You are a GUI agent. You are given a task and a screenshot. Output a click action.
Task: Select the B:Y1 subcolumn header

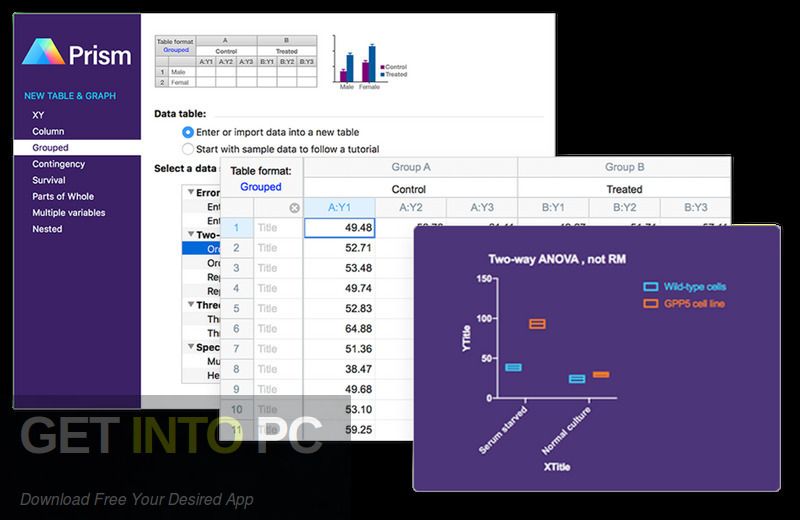553,208
